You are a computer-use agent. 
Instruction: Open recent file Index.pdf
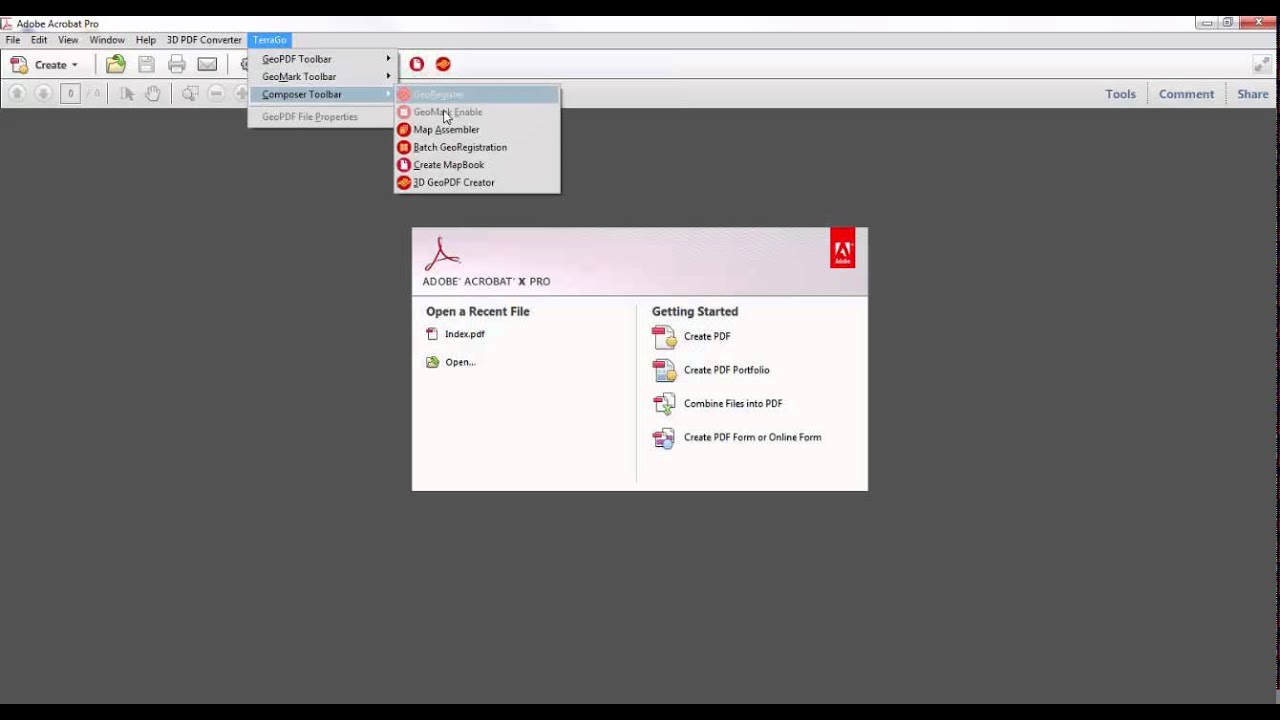click(x=465, y=334)
